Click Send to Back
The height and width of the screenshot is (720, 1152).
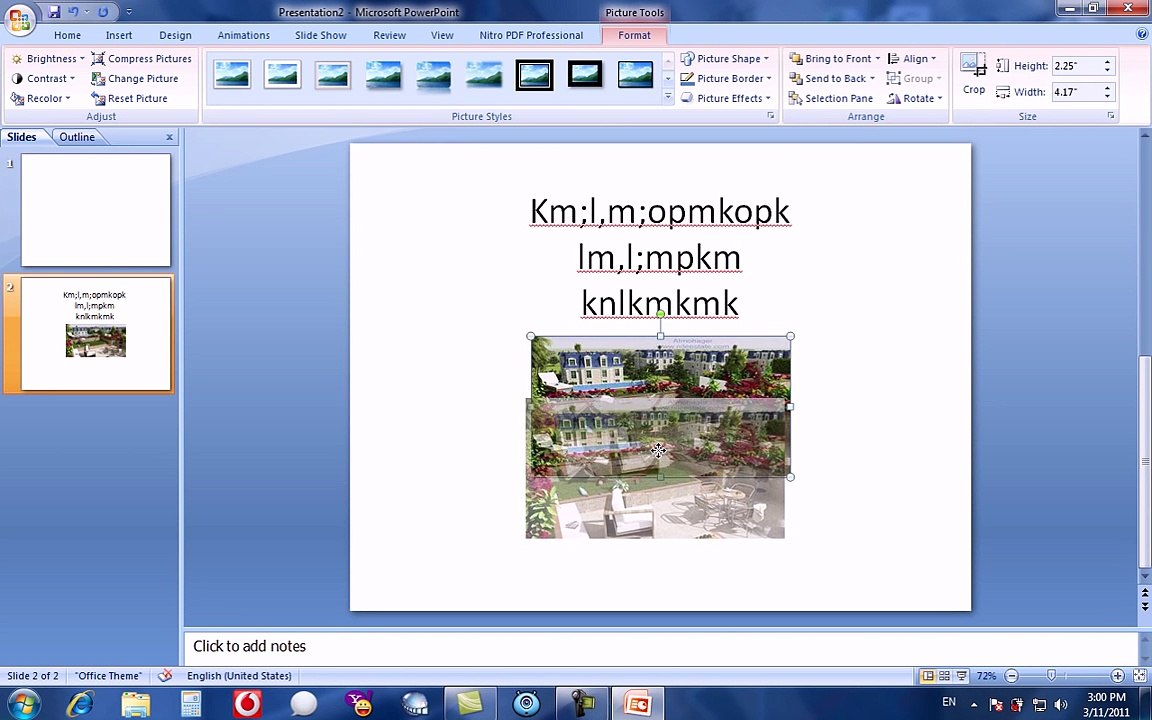[832, 79]
